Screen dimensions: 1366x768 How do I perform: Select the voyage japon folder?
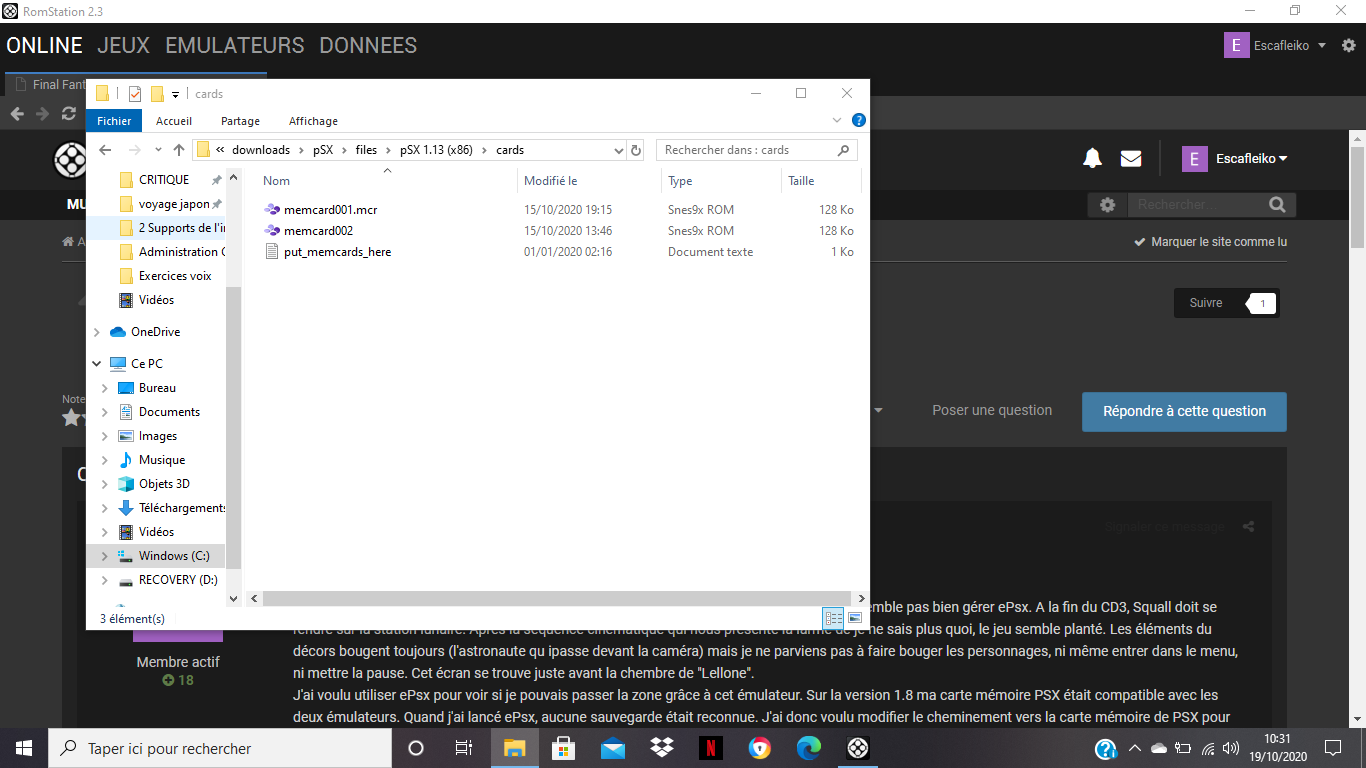173,204
